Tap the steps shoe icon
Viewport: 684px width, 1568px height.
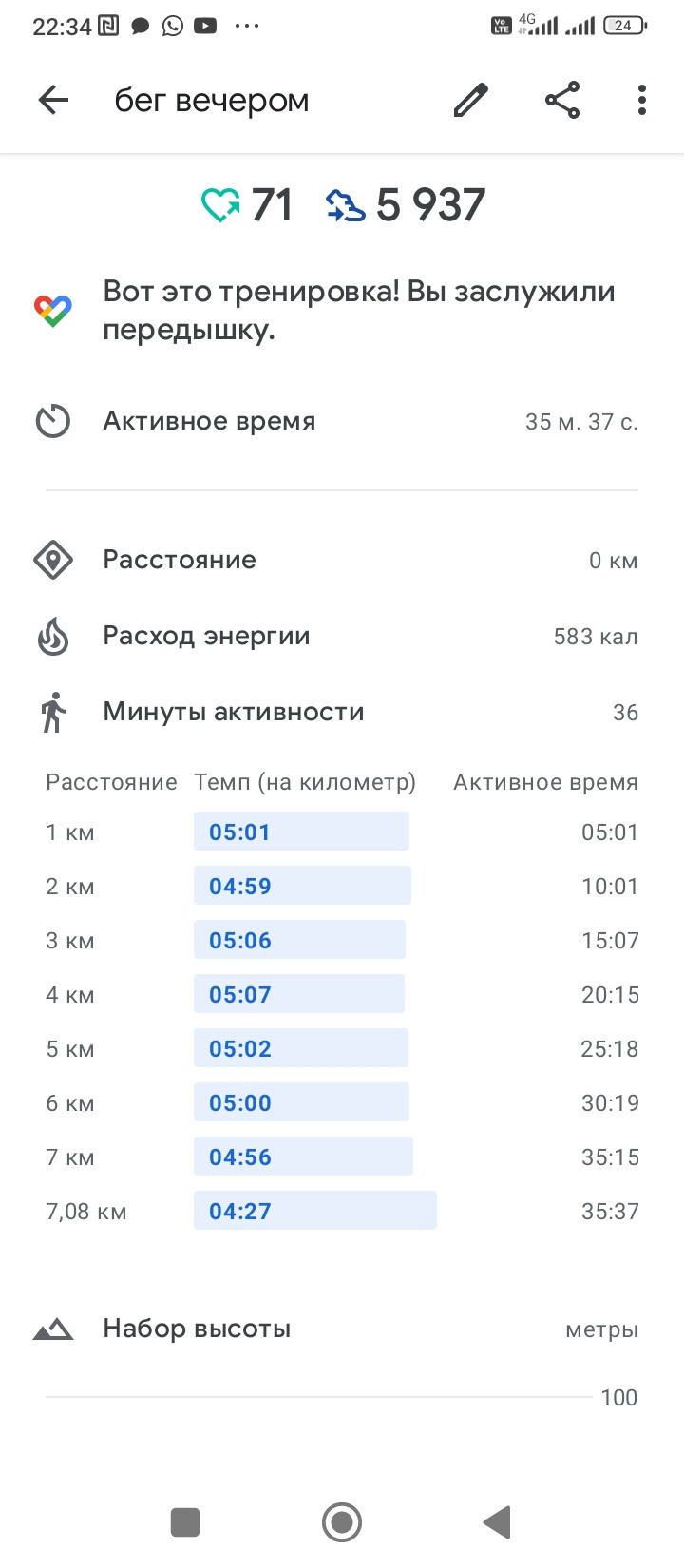tap(345, 205)
